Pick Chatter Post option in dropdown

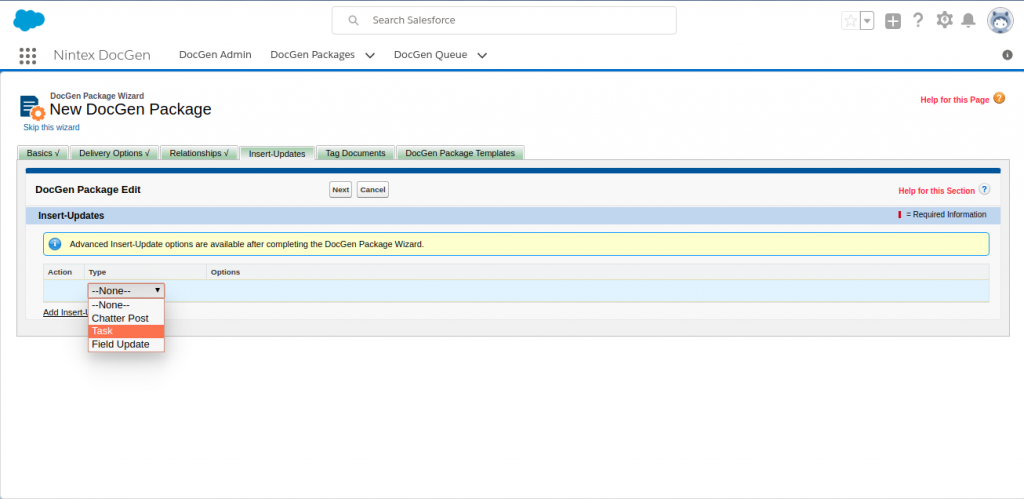120,318
